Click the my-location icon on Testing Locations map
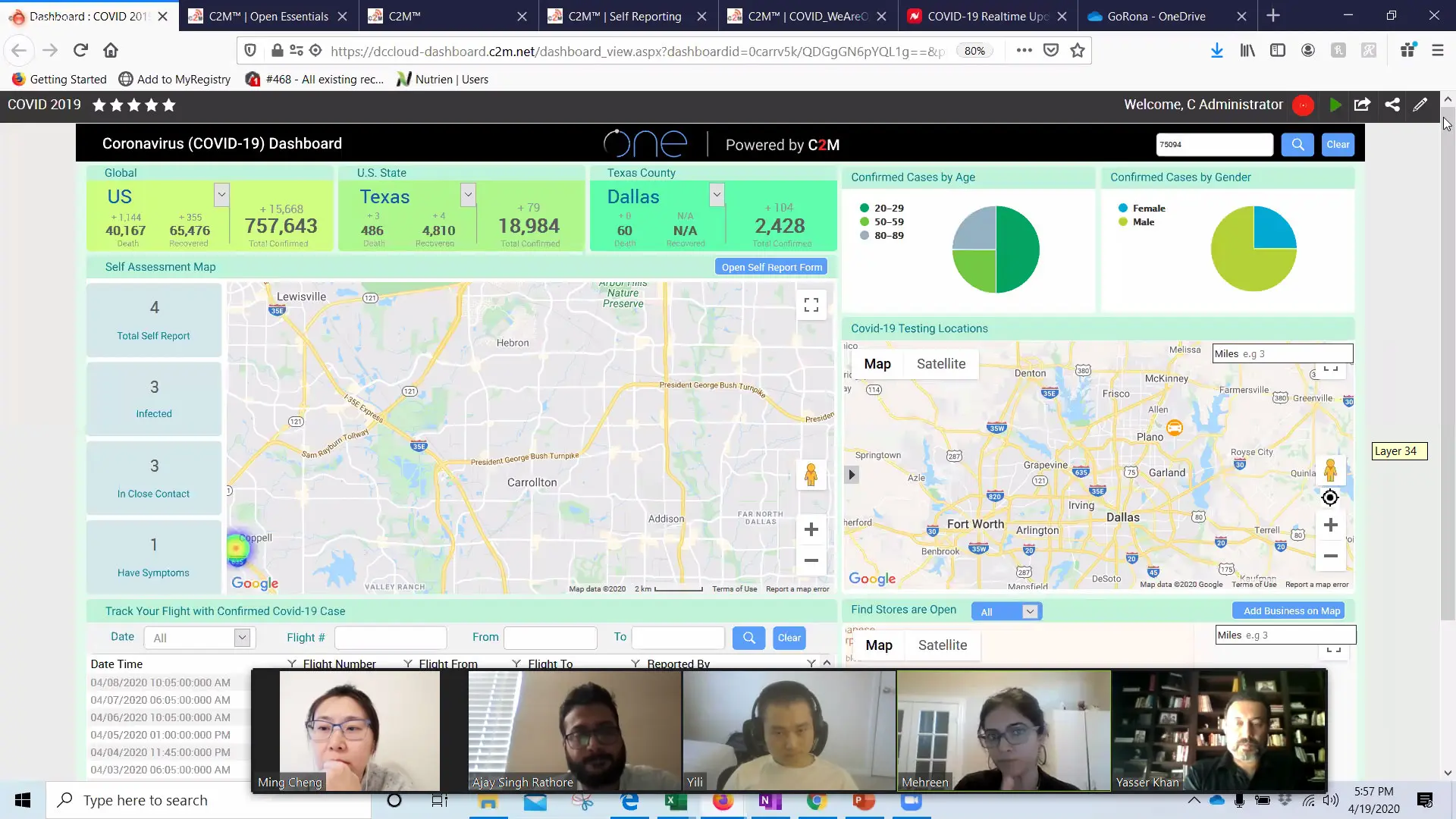1456x819 pixels. tap(1329, 497)
